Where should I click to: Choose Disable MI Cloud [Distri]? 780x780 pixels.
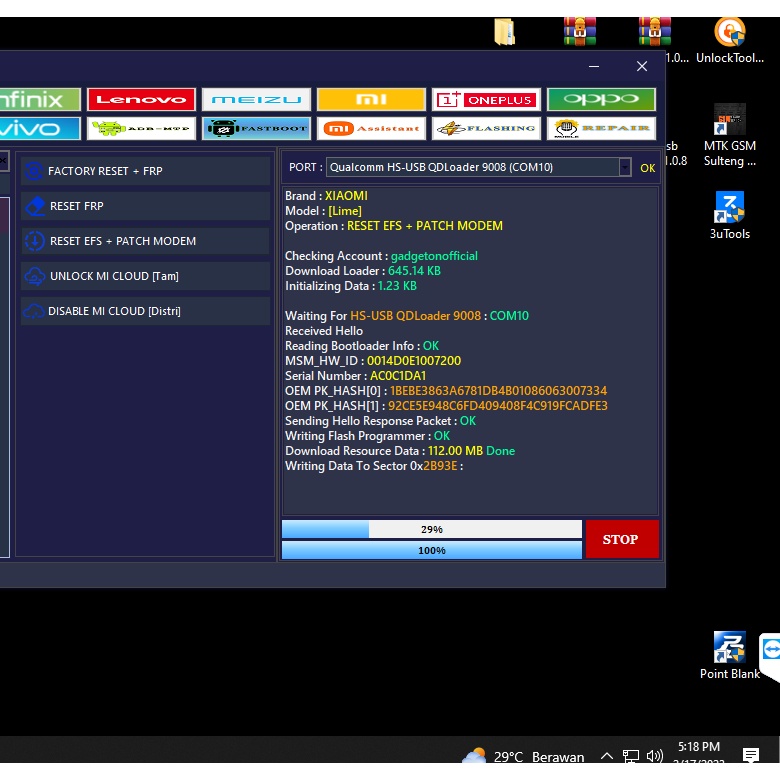pyautogui.click(x=145, y=311)
